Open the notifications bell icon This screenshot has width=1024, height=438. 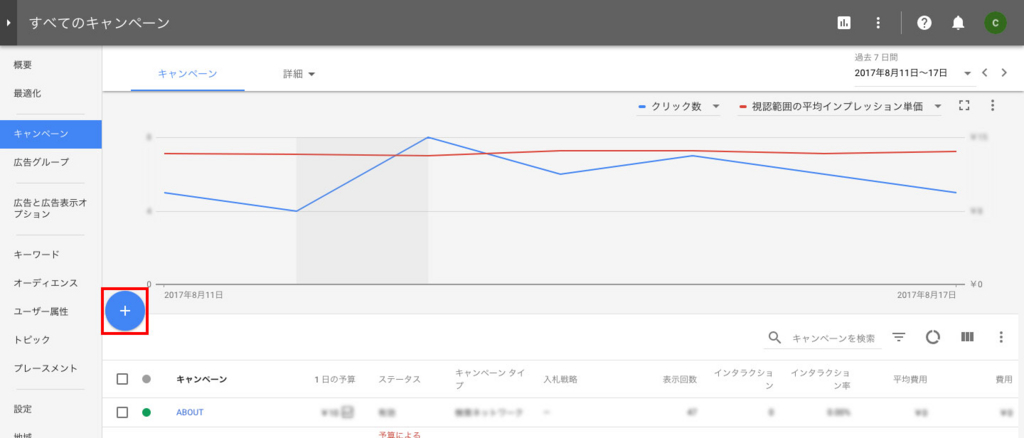click(x=958, y=23)
